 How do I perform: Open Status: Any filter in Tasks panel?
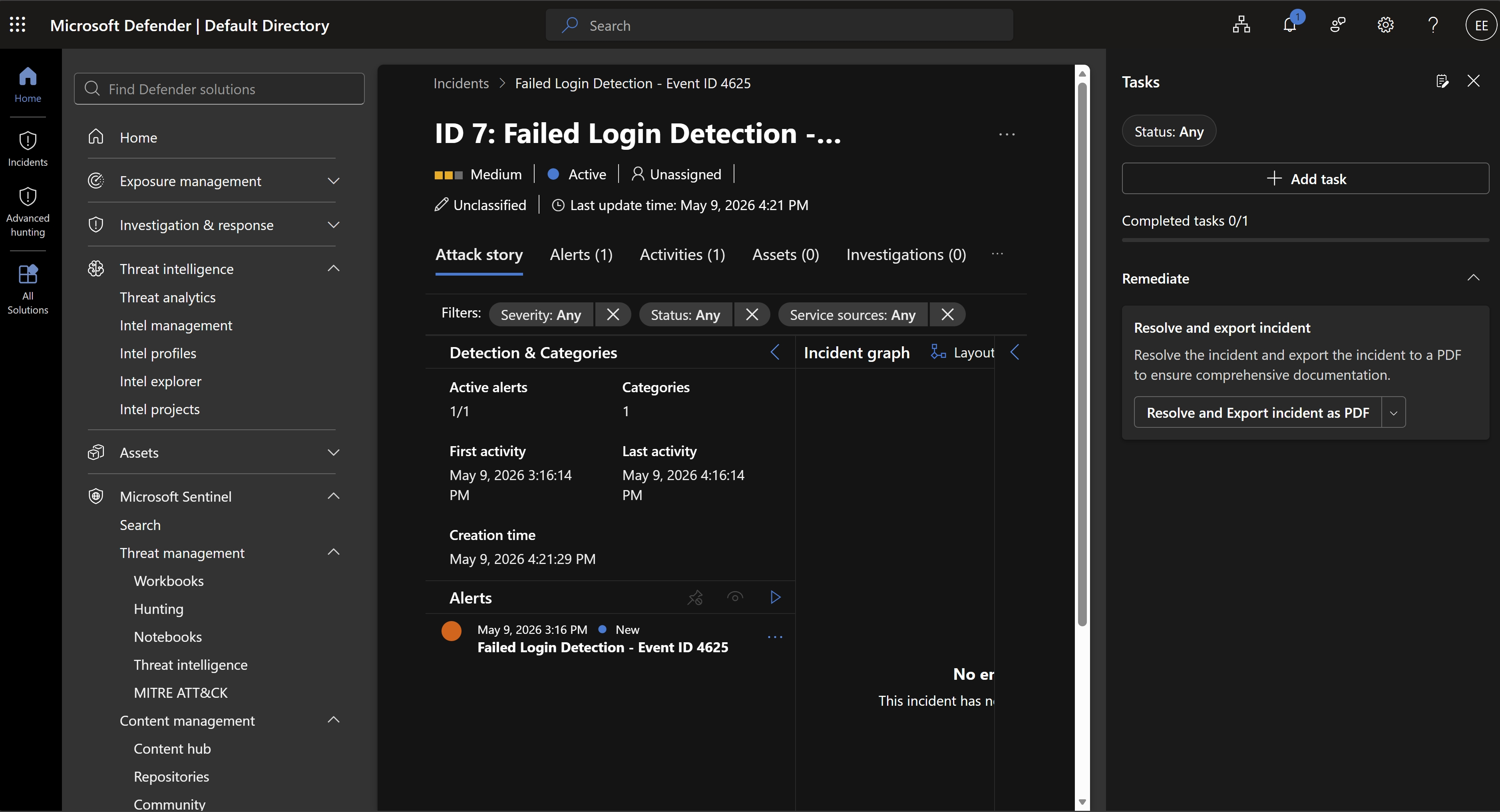[x=1169, y=131]
